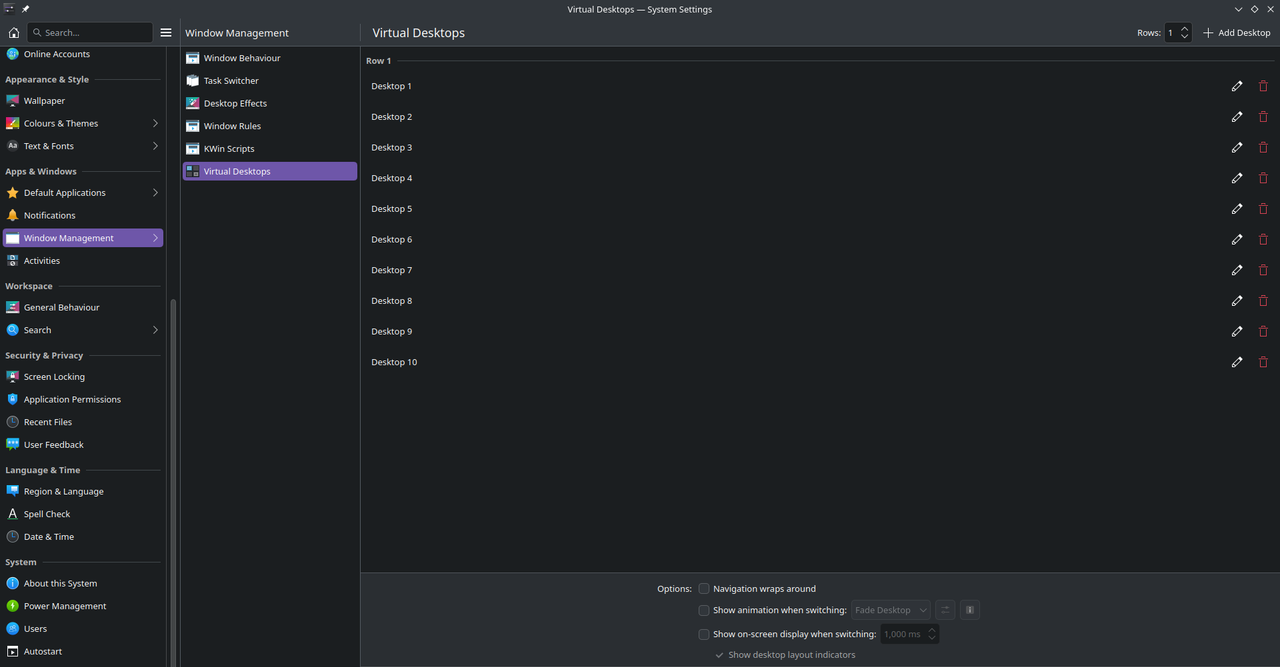Expand Default Applications submenu arrow

click(155, 192)
